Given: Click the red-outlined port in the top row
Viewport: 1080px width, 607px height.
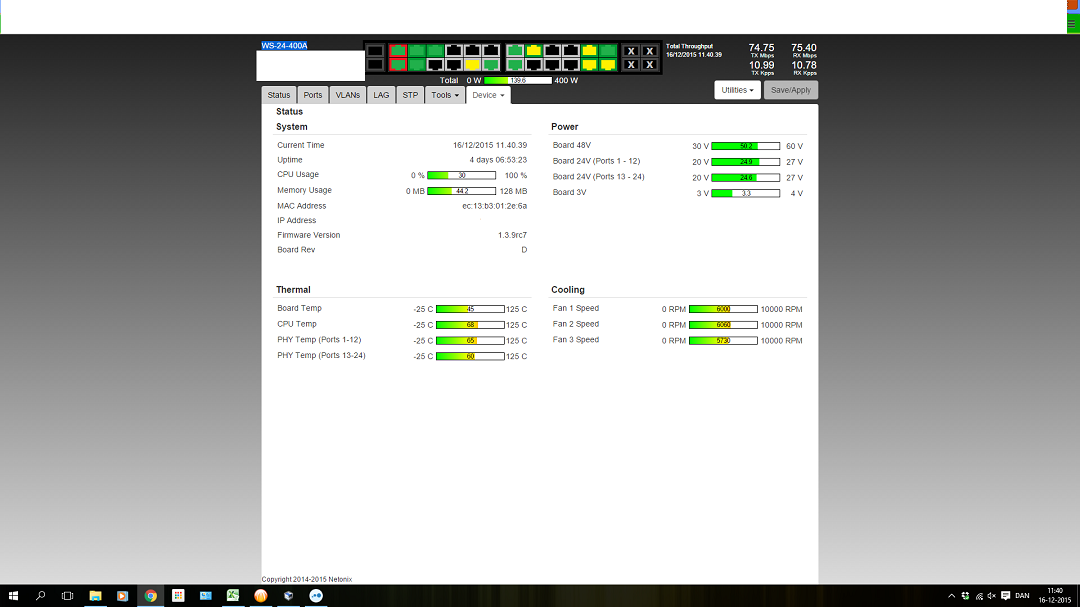Looking at the screenshot, I should click(x=397, y=50).
